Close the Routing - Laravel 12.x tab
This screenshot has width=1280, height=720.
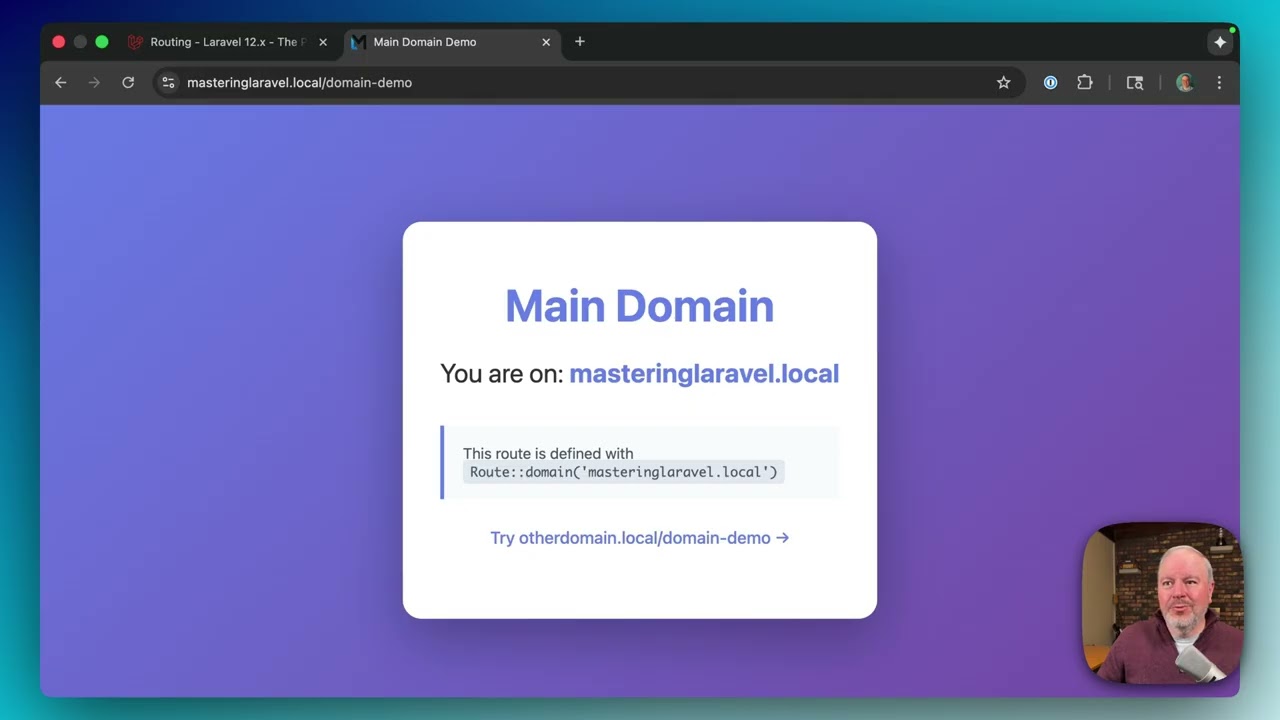click(x=323, y=42)
